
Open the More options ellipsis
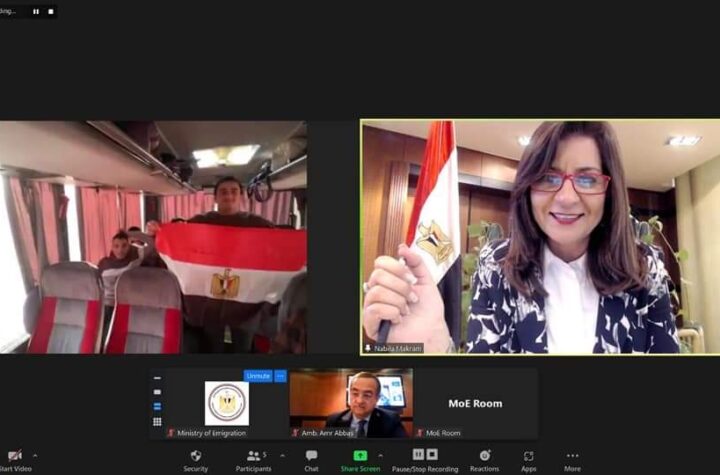572,456
